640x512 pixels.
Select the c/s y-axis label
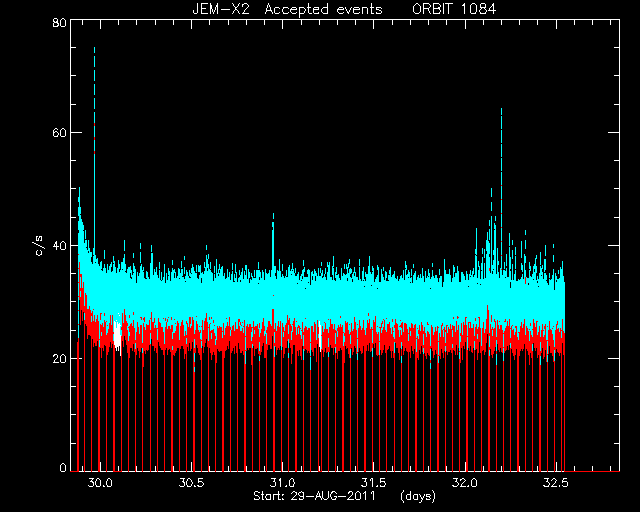click(39, 245)
